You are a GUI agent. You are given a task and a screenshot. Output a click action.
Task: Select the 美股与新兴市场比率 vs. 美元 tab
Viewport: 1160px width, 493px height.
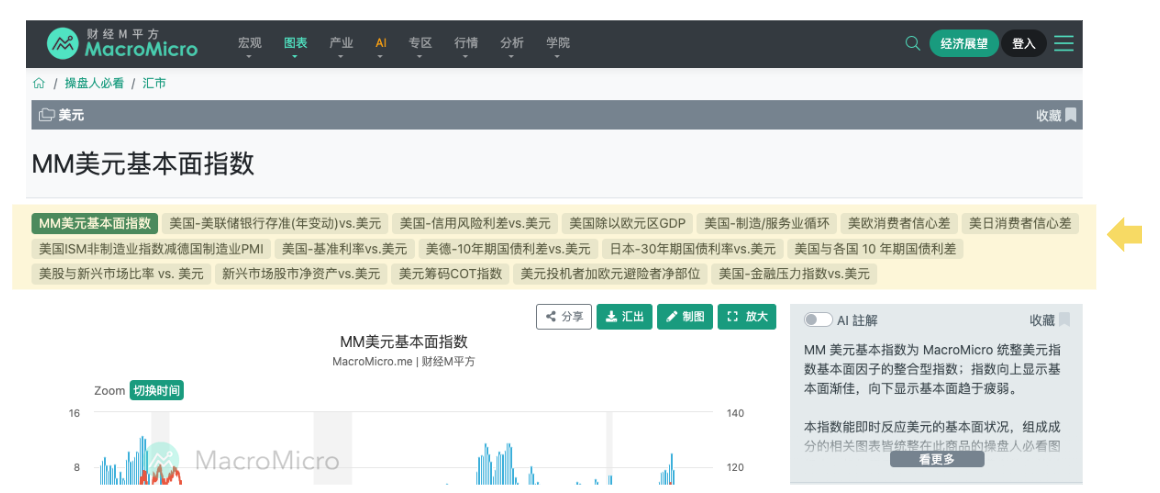[x=121, y=274]
